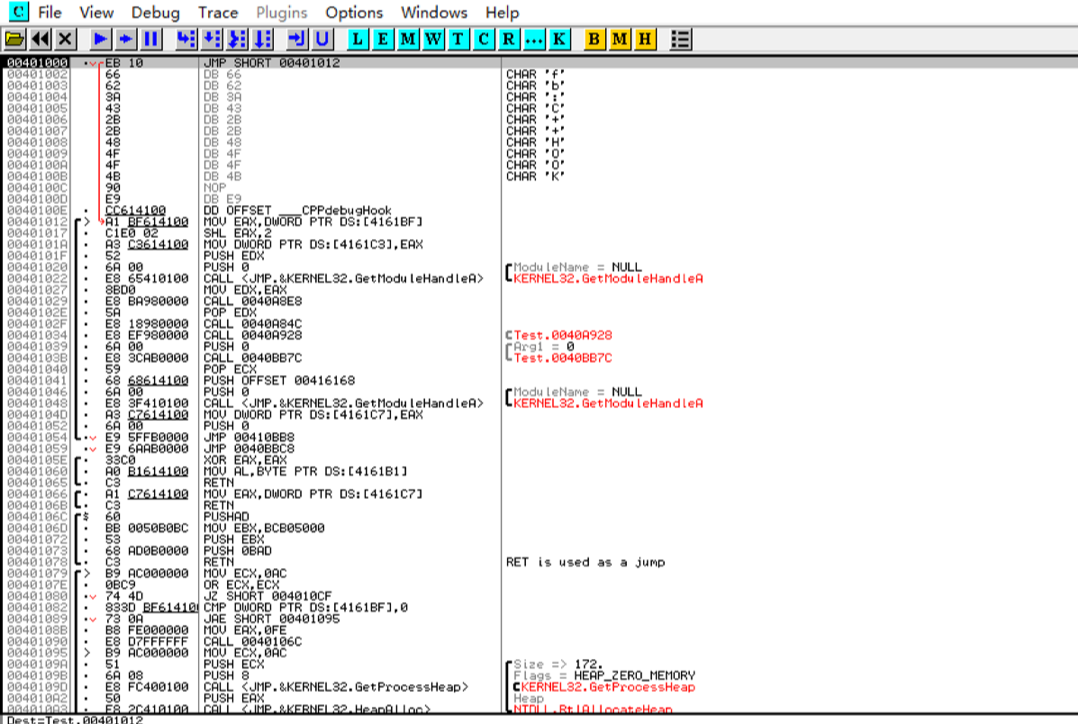
Task: Pause execution using the pause icon
Action: pyautogui.click(x=153, y=39)
